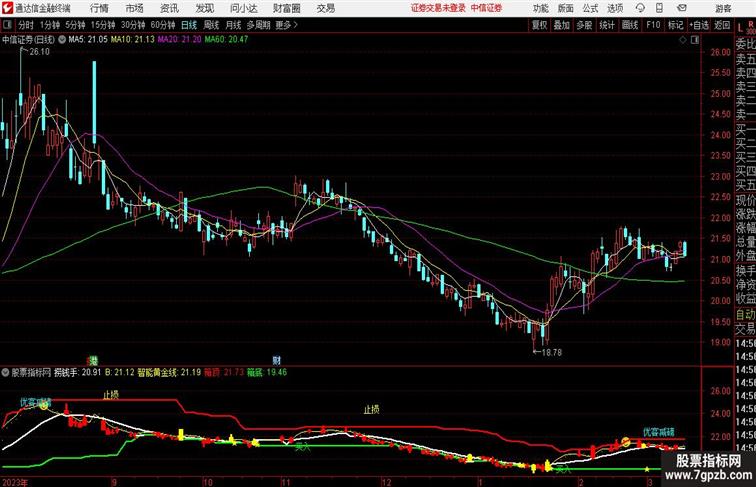The width and height of the screenshot is (756, 487).
Task: Click the Tongdaxin red logo icon
Action: pos(7,8)
